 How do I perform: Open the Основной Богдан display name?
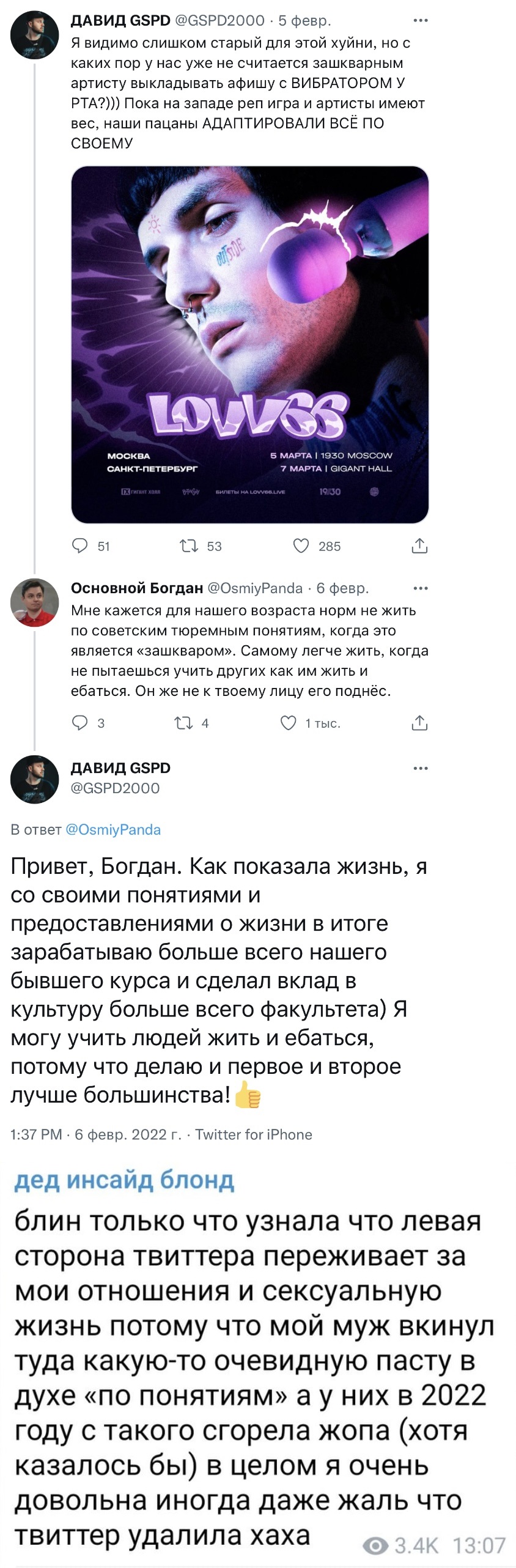[x=137, y=588]
